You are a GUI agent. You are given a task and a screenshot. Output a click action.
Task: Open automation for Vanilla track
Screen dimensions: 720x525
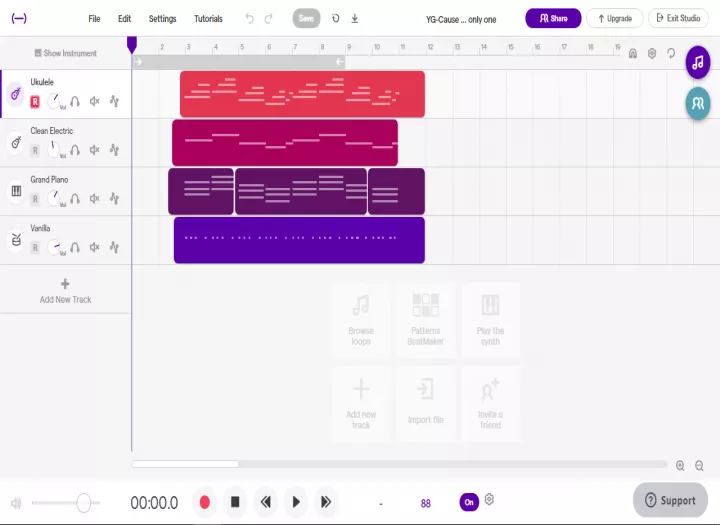click(x=114, y=247)
